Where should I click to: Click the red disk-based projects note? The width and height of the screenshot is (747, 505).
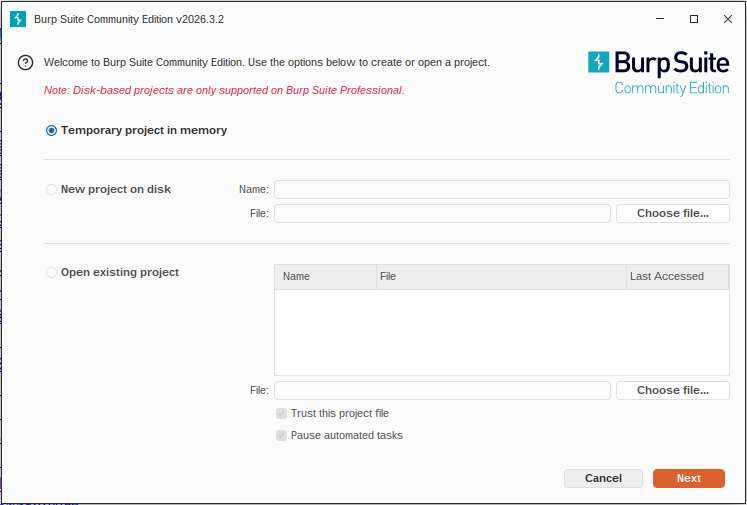pyautogui.click(x=224, y=91)
